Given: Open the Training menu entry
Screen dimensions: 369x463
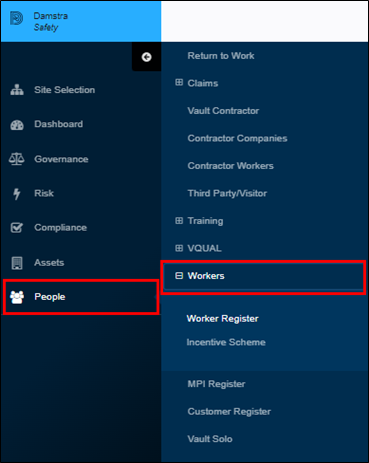Looking at the screenshot, I should (205, 221).
